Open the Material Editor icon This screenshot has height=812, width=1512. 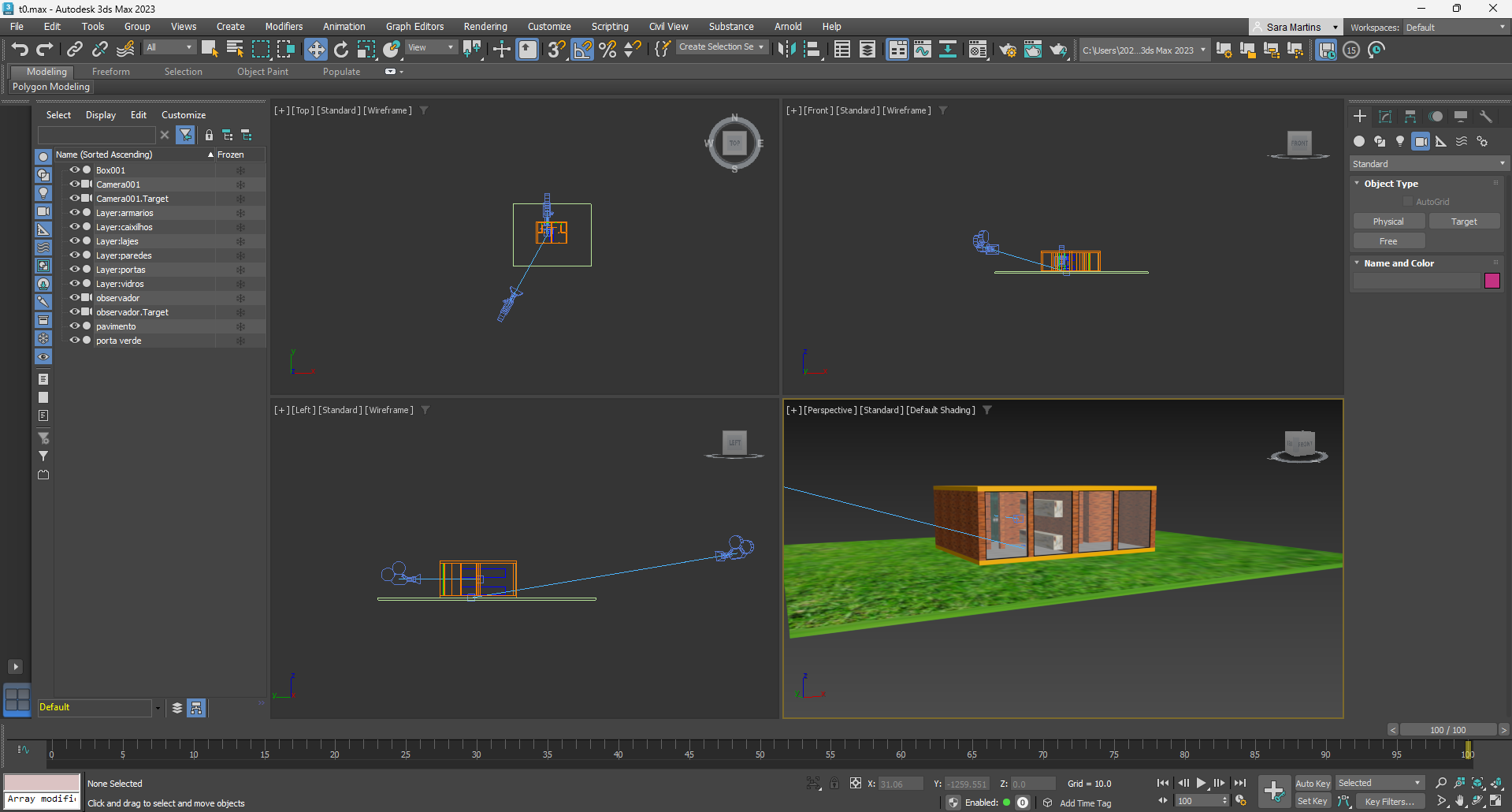[x=978, y=50]
